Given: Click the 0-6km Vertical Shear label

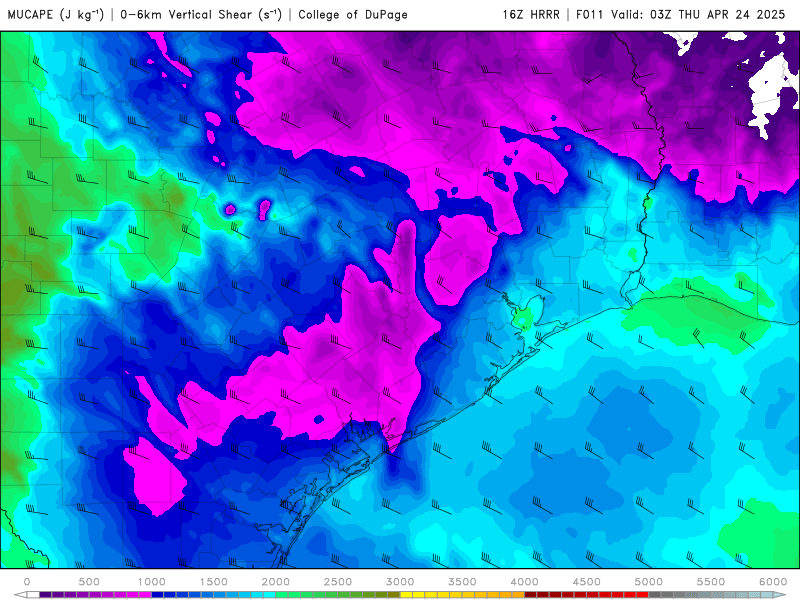Looking at the screenshot, I should (x=201, y=15).
